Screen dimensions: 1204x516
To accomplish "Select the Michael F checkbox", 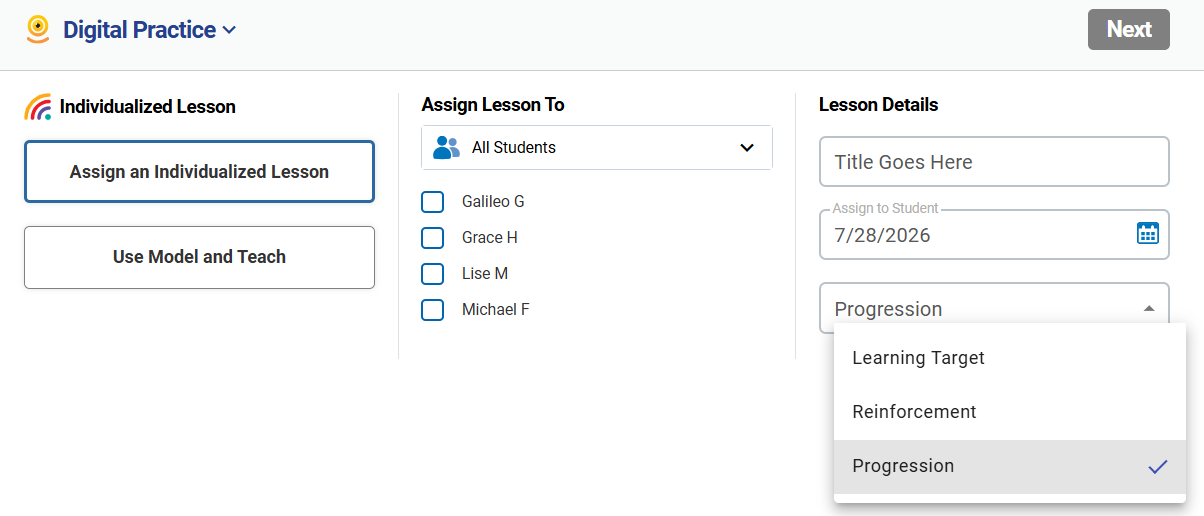I will (x=433, y=310).
